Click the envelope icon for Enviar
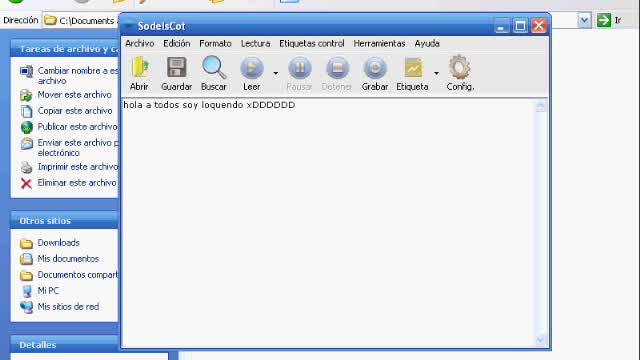Viewport: 640px width, 360px height. point(27,144)
